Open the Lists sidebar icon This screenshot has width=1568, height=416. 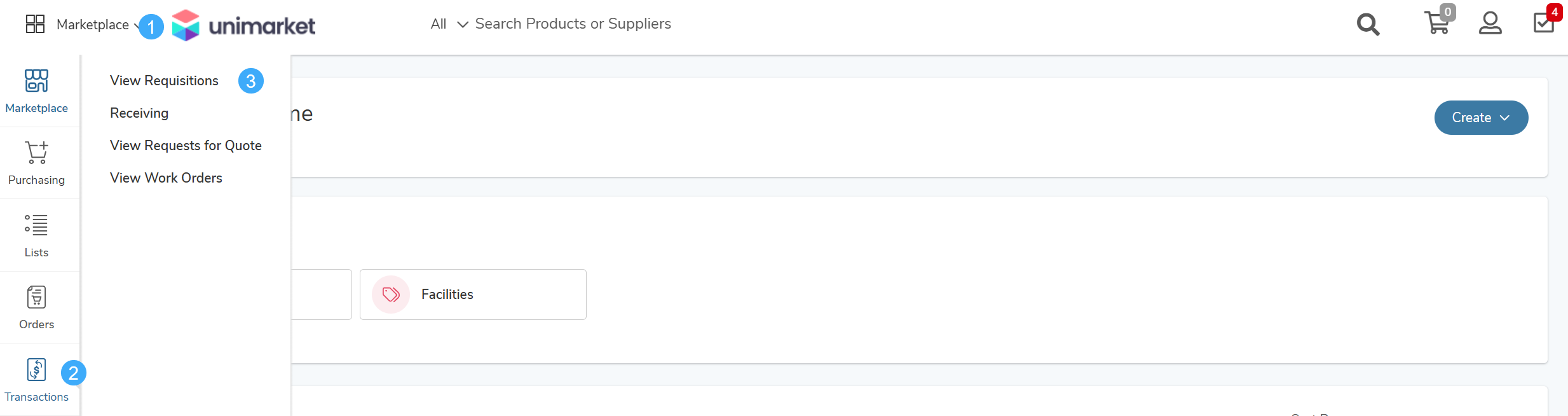(36, 225)
